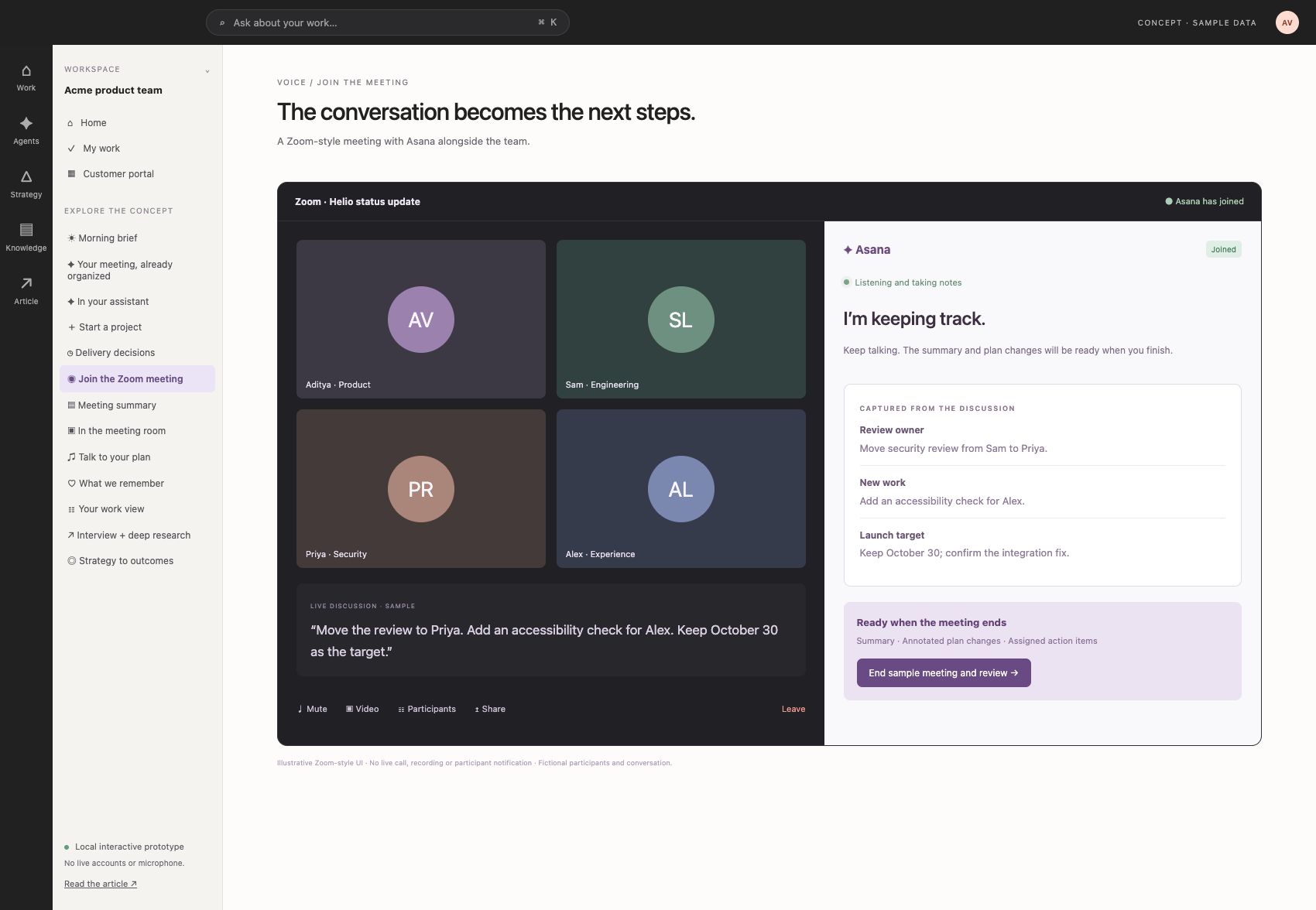Click the live discussion quote text
Viewport: 1316px width, 910px height.
pos(544,641)
